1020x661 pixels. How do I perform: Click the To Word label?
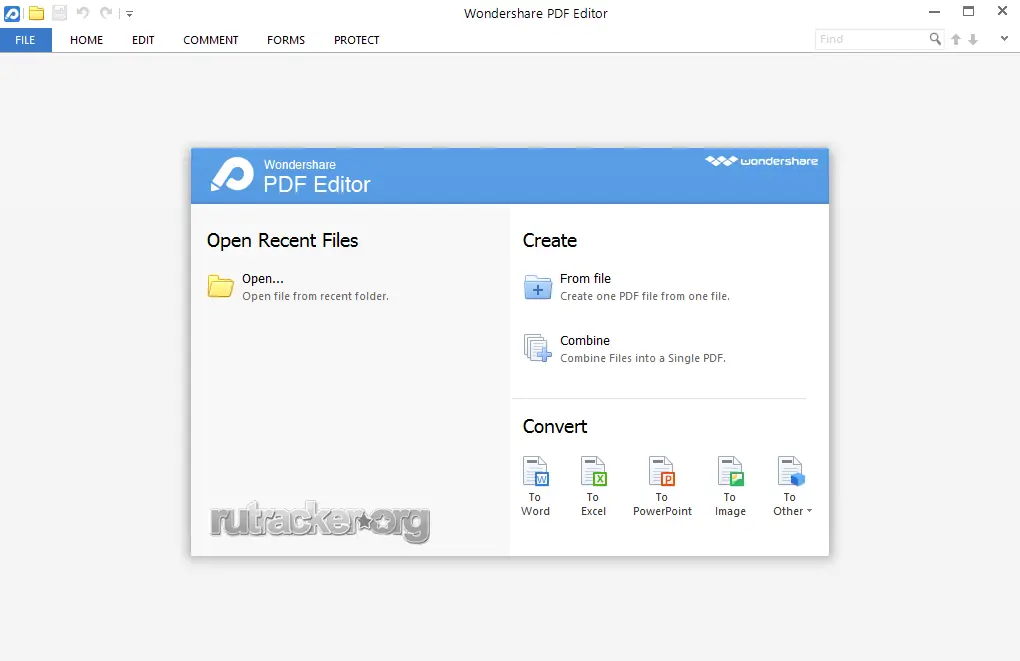click(535, 504)
